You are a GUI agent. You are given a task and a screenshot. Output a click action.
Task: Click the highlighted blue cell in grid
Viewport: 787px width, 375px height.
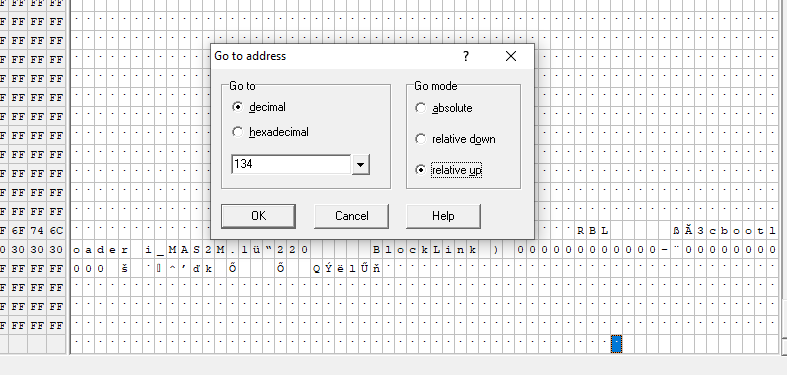pyautogui.click(x=616, y=344)
